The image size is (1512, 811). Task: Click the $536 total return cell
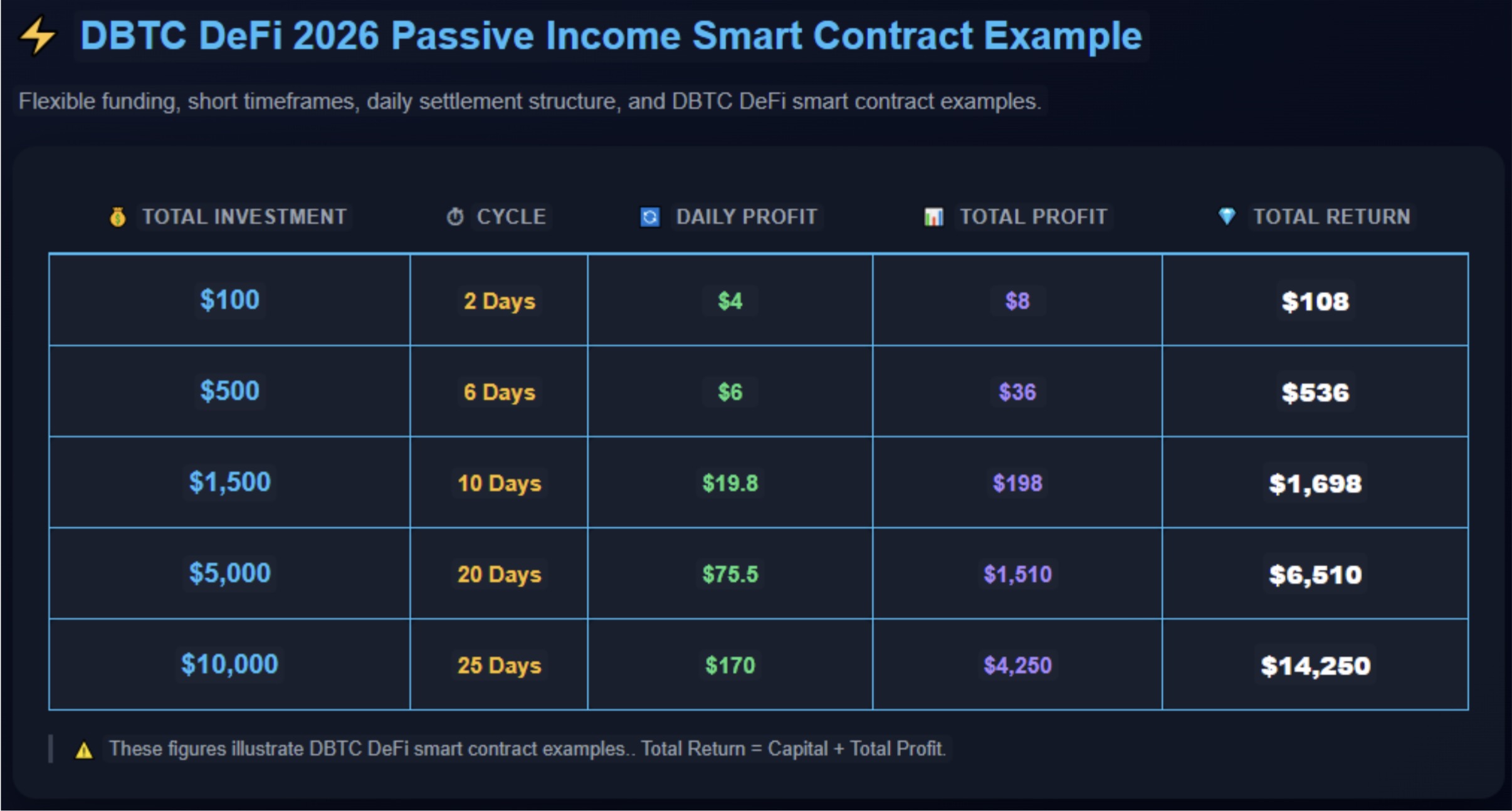click(x=1315, y=392)
